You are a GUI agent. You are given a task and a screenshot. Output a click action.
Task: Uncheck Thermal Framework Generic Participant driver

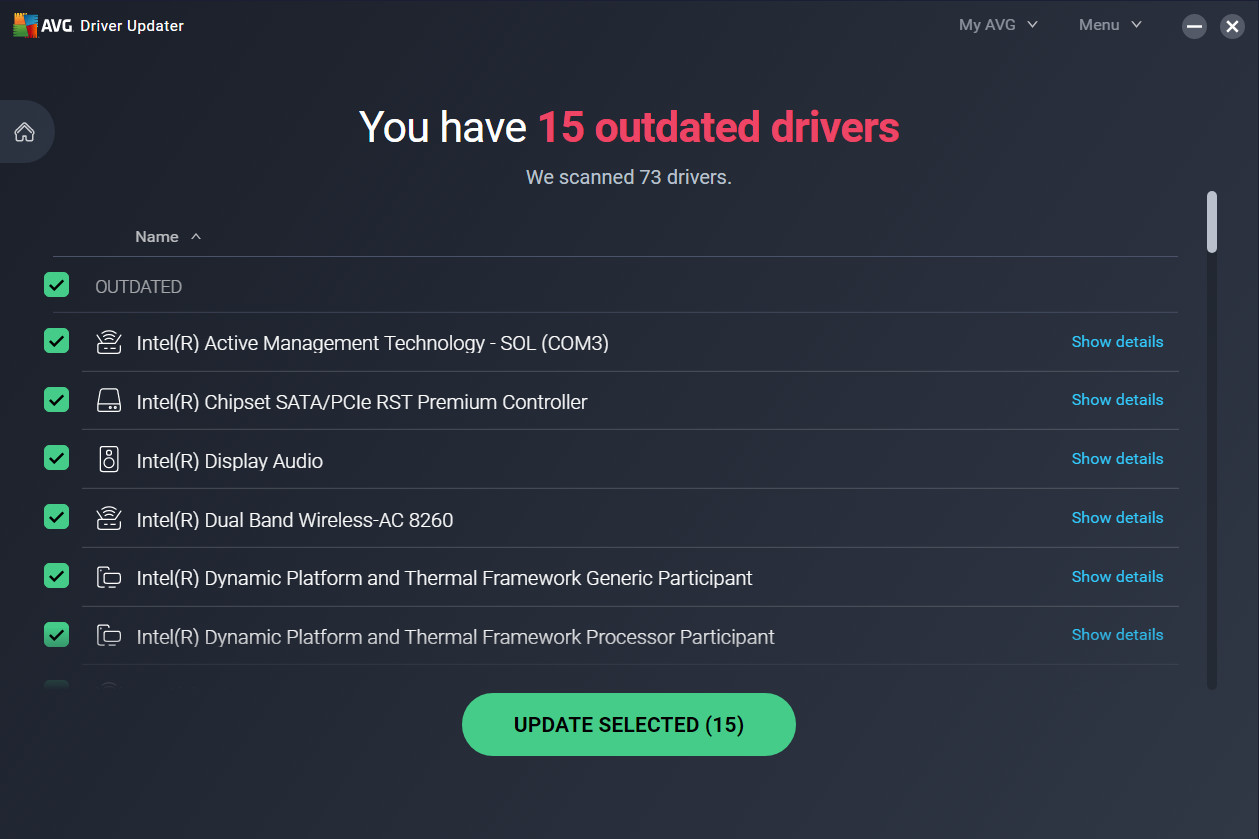56,576
